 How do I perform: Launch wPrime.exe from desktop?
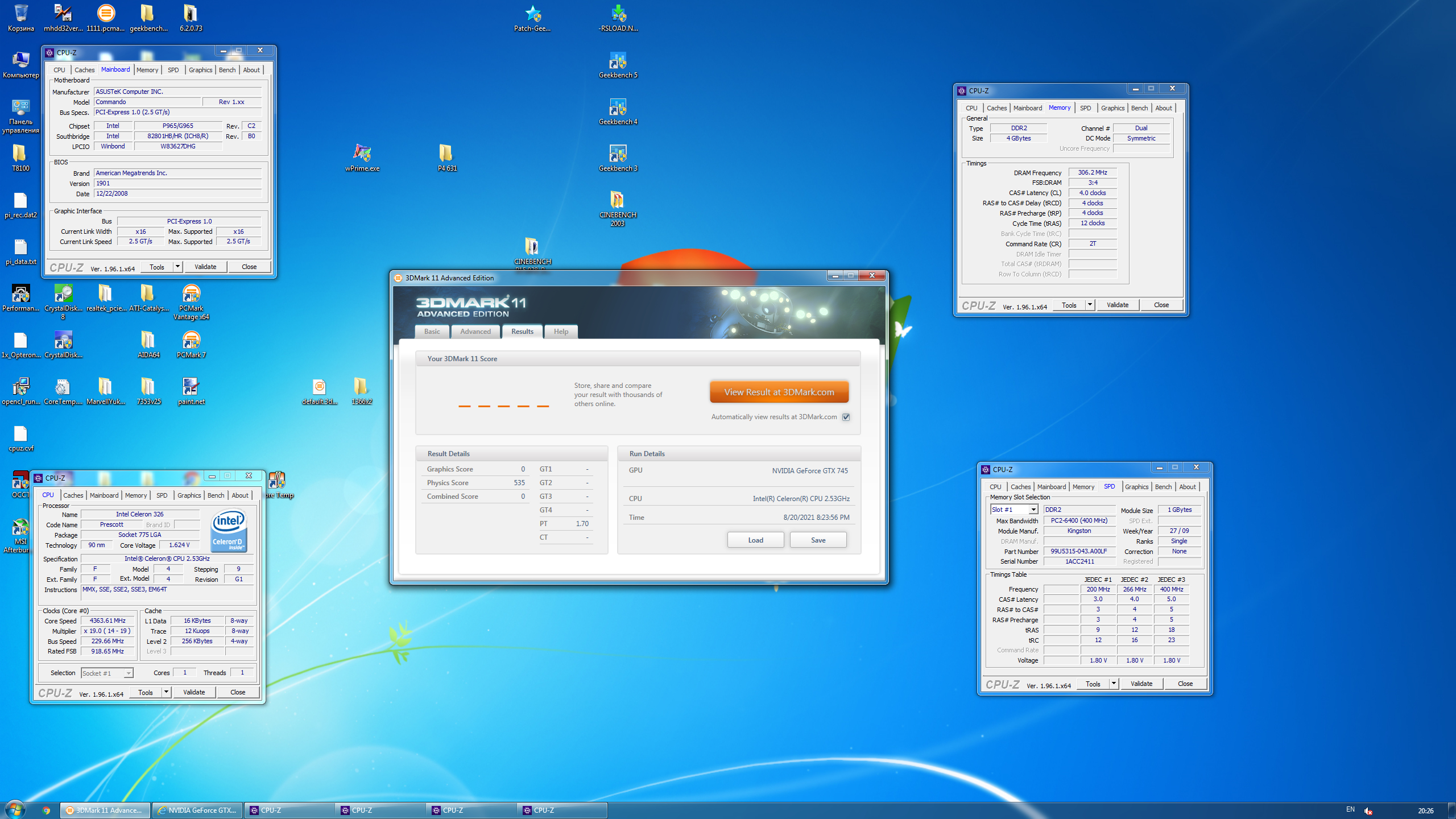click(x=362, y=158)
